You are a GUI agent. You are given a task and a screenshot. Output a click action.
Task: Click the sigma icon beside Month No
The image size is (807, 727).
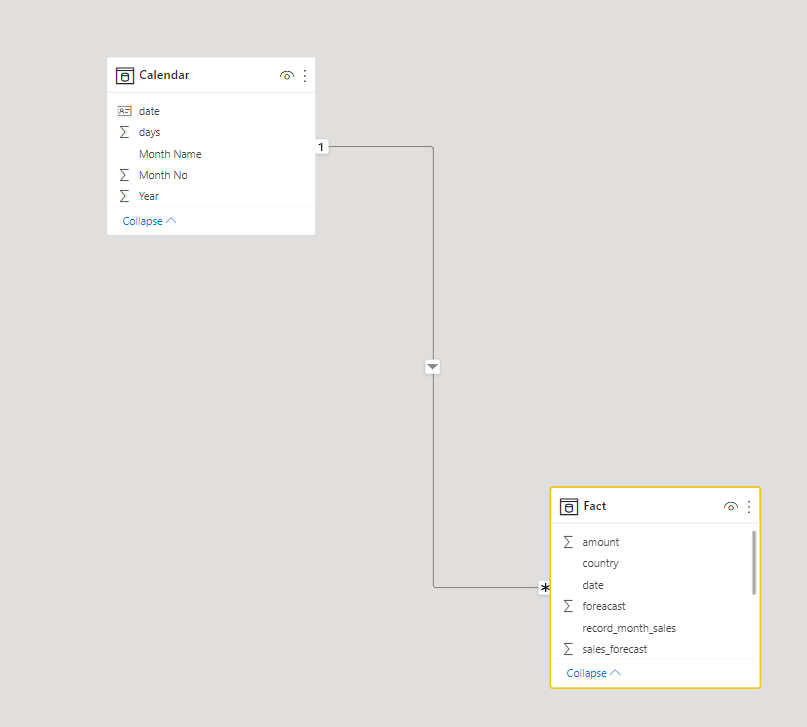[124, 175]
